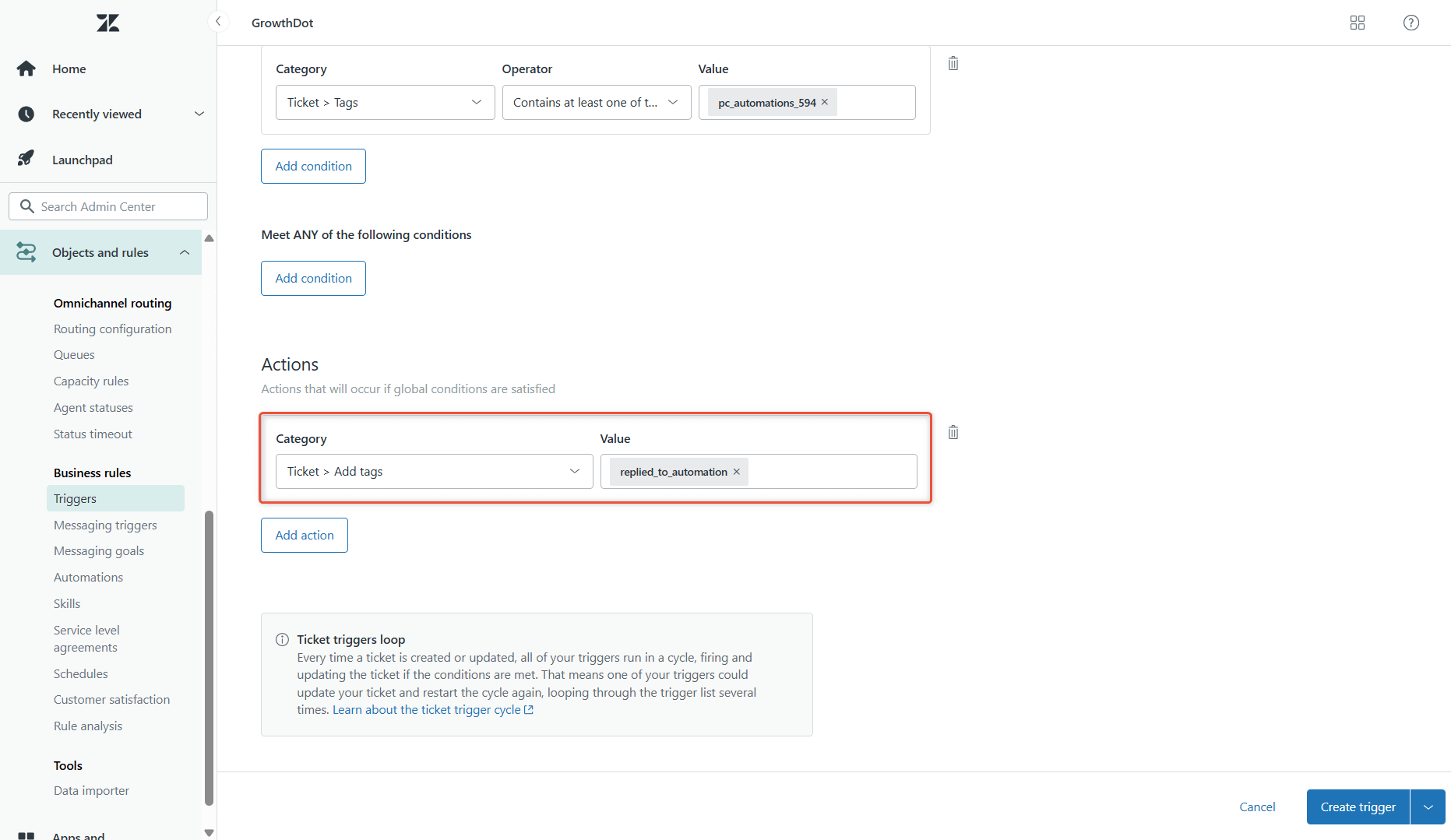Open help via the question mark icon
1451x840 pixels.
(1410, 23)
